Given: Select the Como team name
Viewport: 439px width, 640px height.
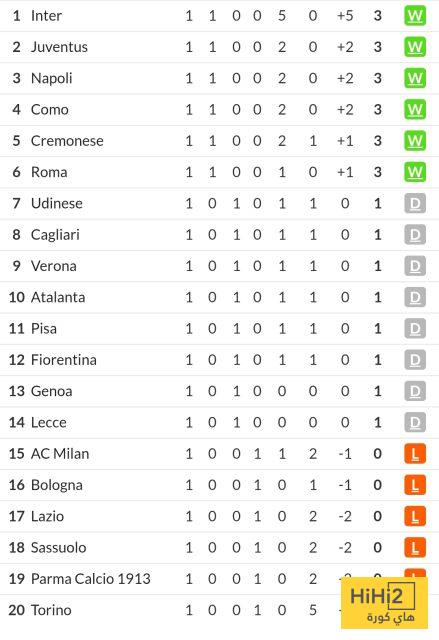Looking at the screenshot, I should [50, 109].
